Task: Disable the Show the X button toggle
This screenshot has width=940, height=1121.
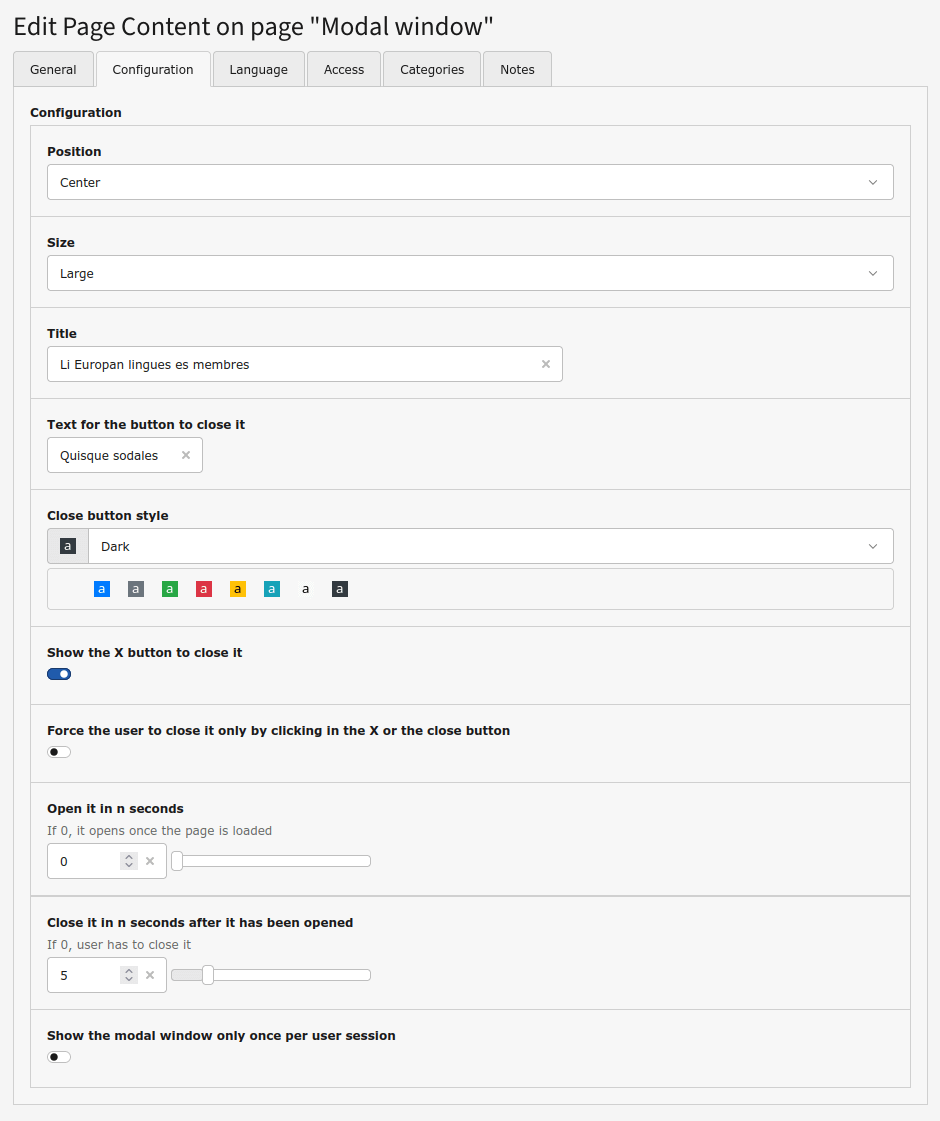Action: (x=59, y=674)
